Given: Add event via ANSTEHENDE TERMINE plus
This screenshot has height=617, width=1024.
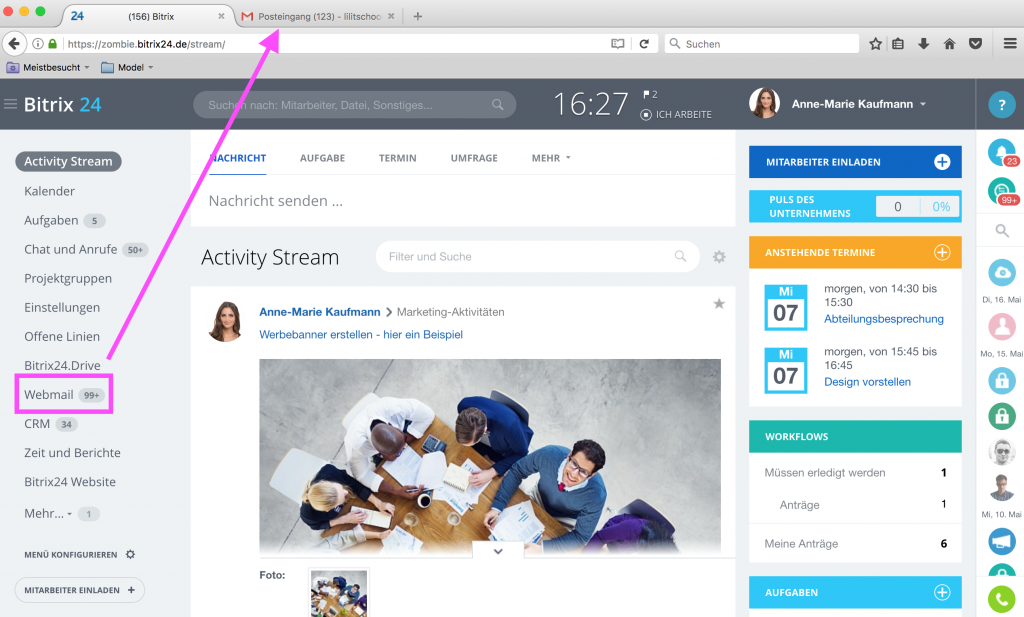Looking at the screenshot, I should (942, 252).
